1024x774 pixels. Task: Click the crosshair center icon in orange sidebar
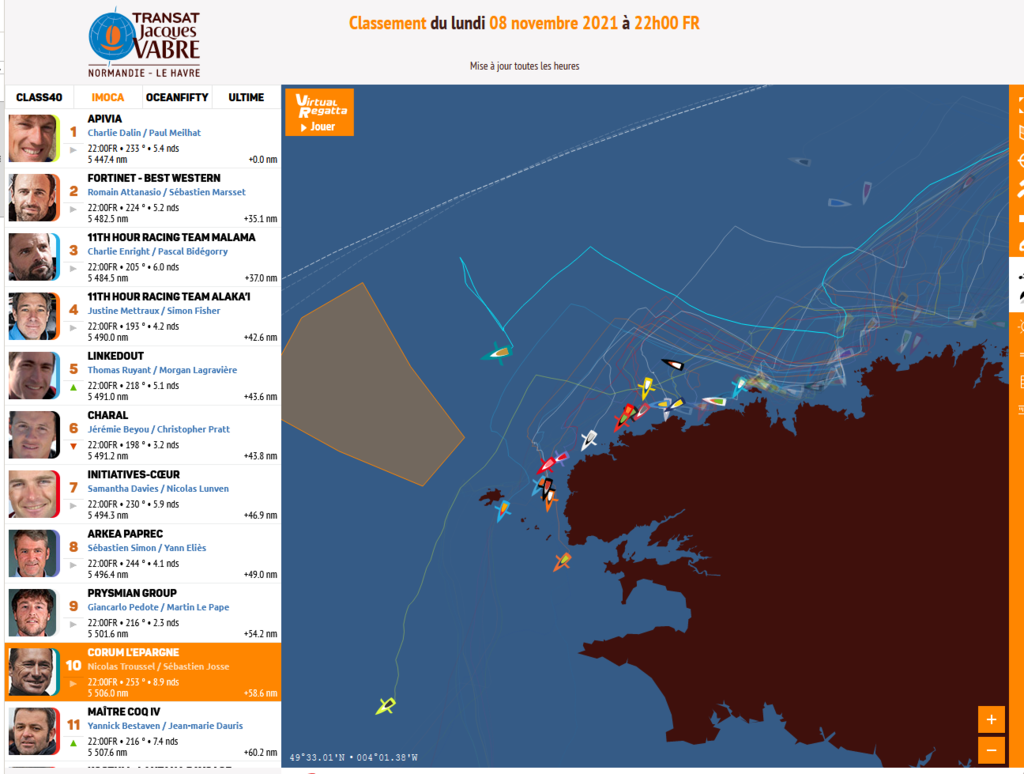coord(1019,161)
